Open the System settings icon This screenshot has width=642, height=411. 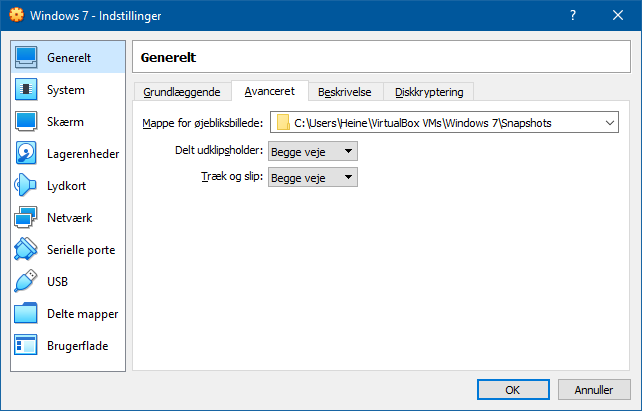(26, 89)
